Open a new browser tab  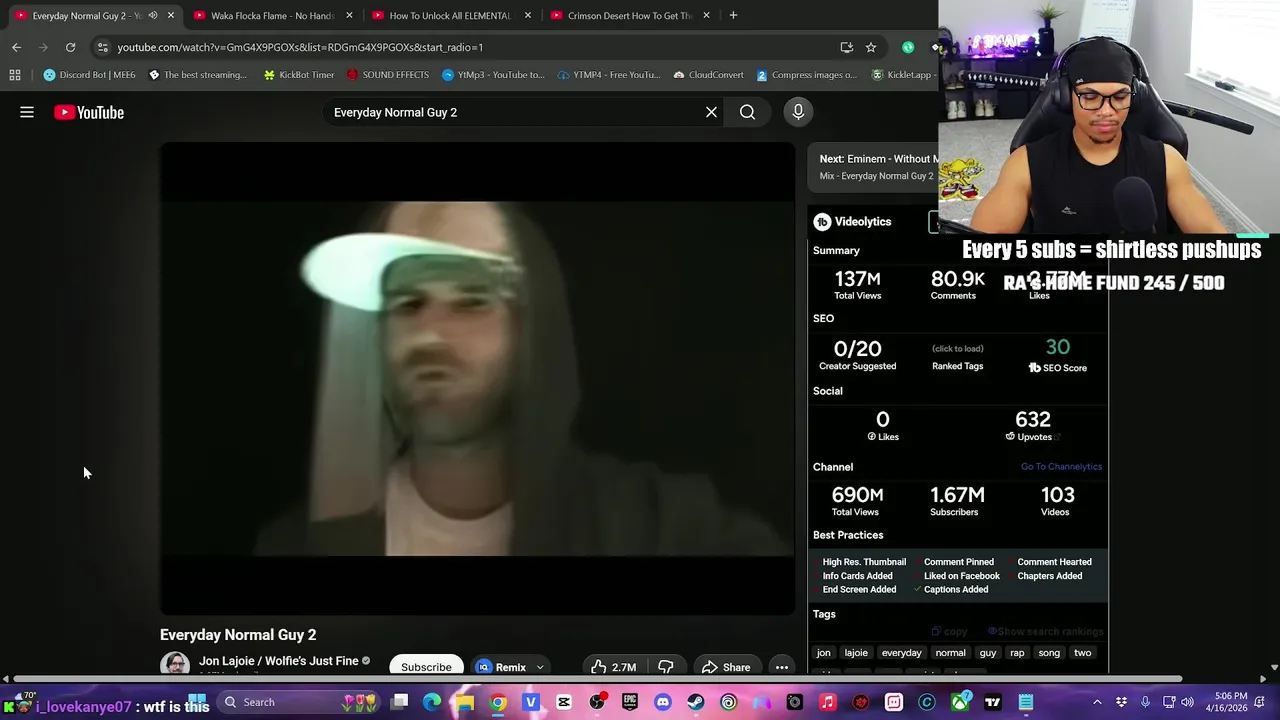tap(733, 15)
